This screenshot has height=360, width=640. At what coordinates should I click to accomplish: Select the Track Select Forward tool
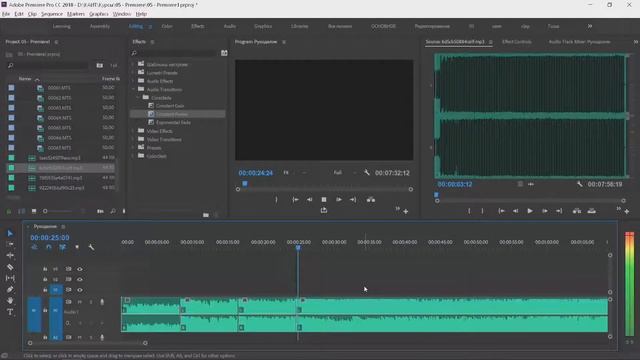tap(10, 244)
